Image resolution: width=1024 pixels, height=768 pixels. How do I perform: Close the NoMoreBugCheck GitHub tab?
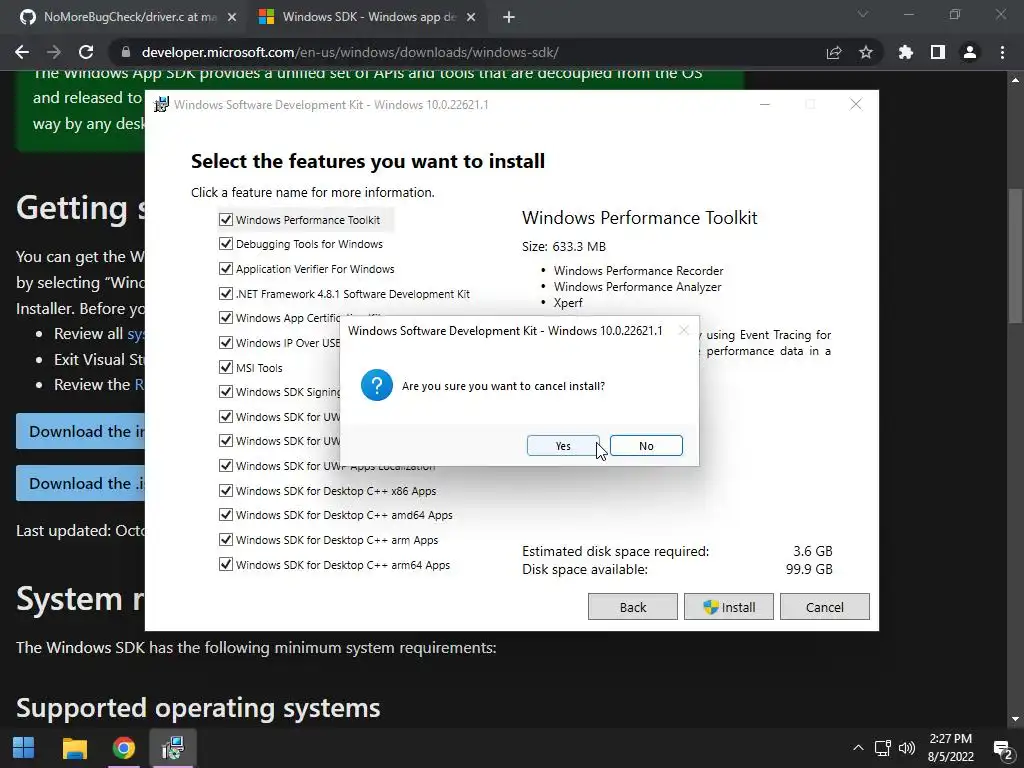click(x=232, y=18)
